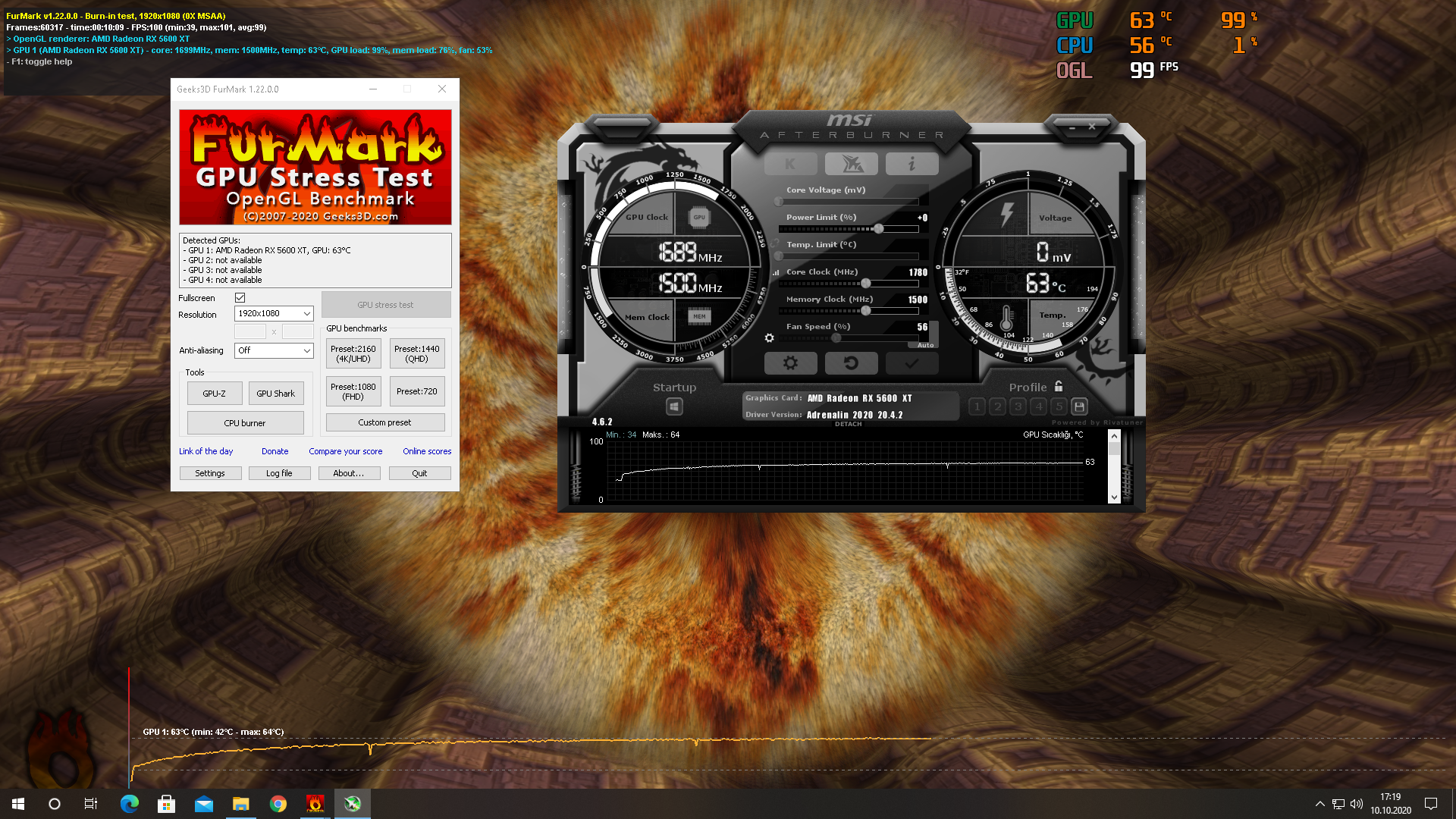The width and height of the screenshot is (1456, 819).
Task: Open Custom preset in FurMark
Action: point(385,422)
